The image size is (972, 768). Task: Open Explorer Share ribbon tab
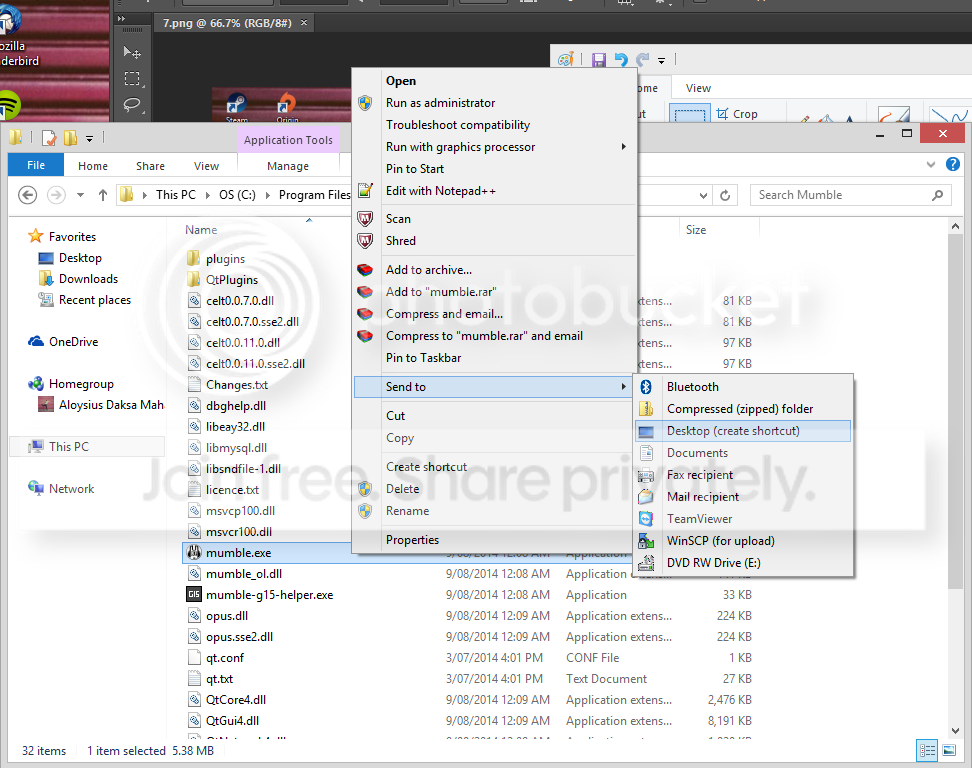(151, 166)
